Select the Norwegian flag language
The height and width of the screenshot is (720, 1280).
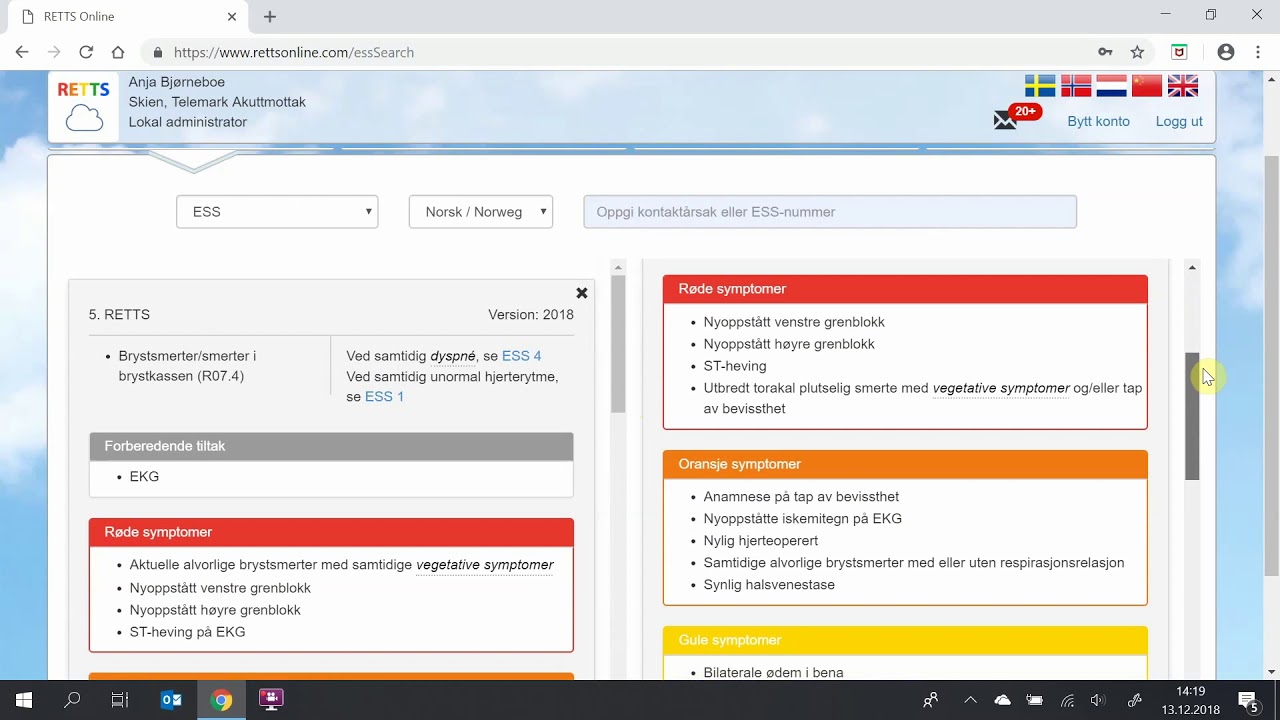[1076, 86]
